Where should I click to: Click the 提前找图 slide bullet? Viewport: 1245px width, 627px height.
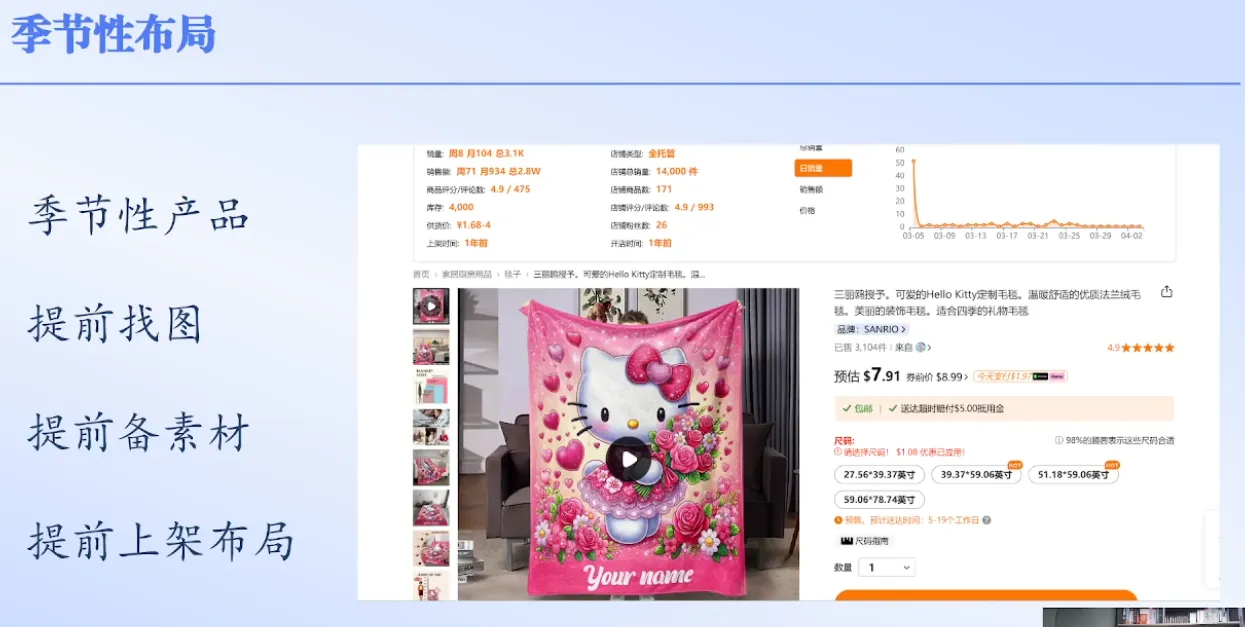(x=115, y=324)
